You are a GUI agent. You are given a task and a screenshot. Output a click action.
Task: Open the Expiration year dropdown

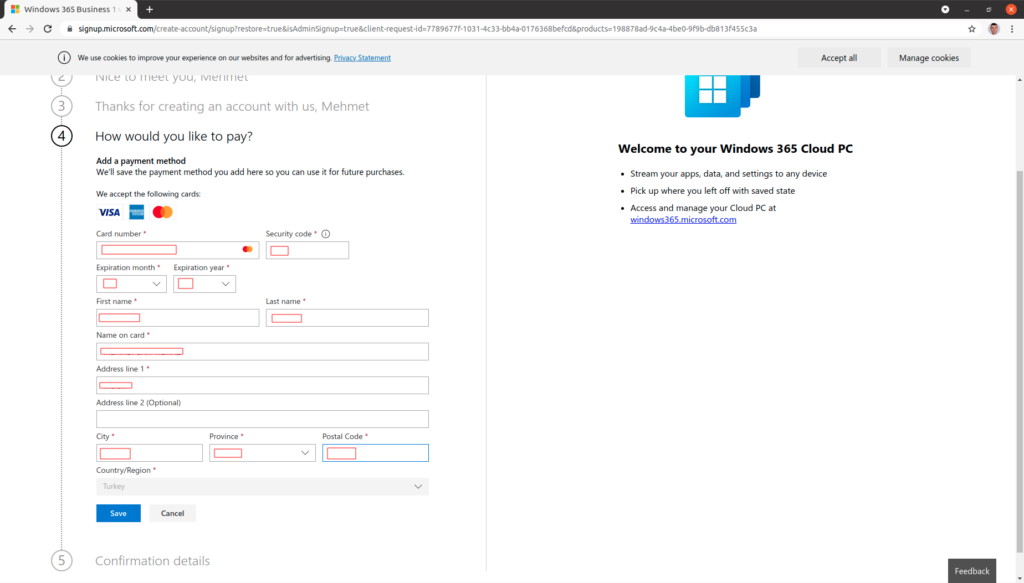coord(204,284)
